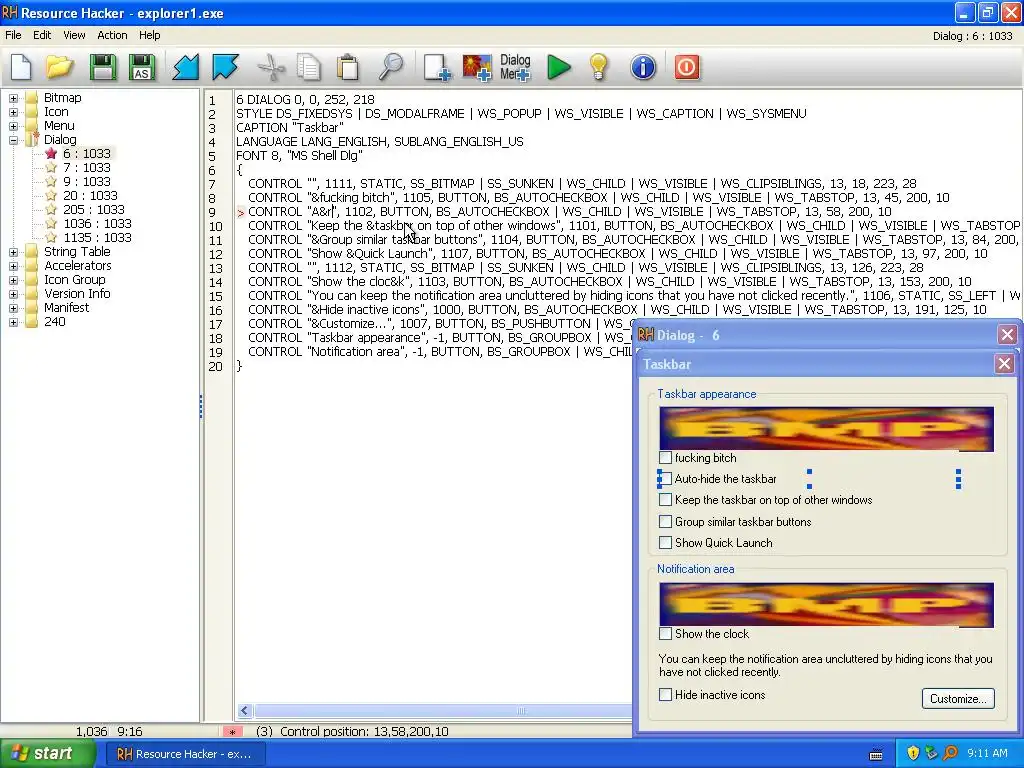Expand the Icon Group node

[13, 280]
